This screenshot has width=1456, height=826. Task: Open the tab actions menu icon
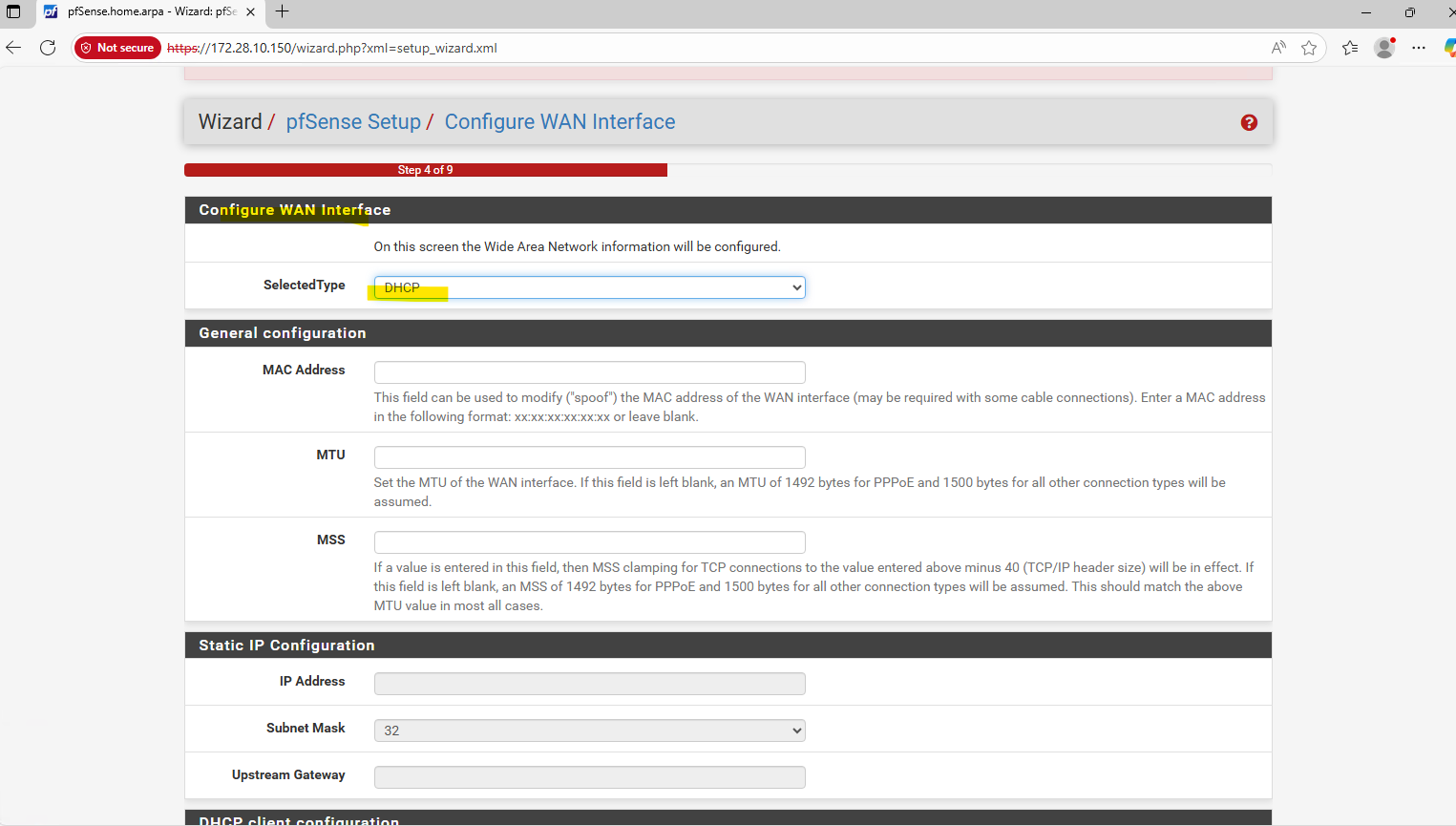point(13,12)
